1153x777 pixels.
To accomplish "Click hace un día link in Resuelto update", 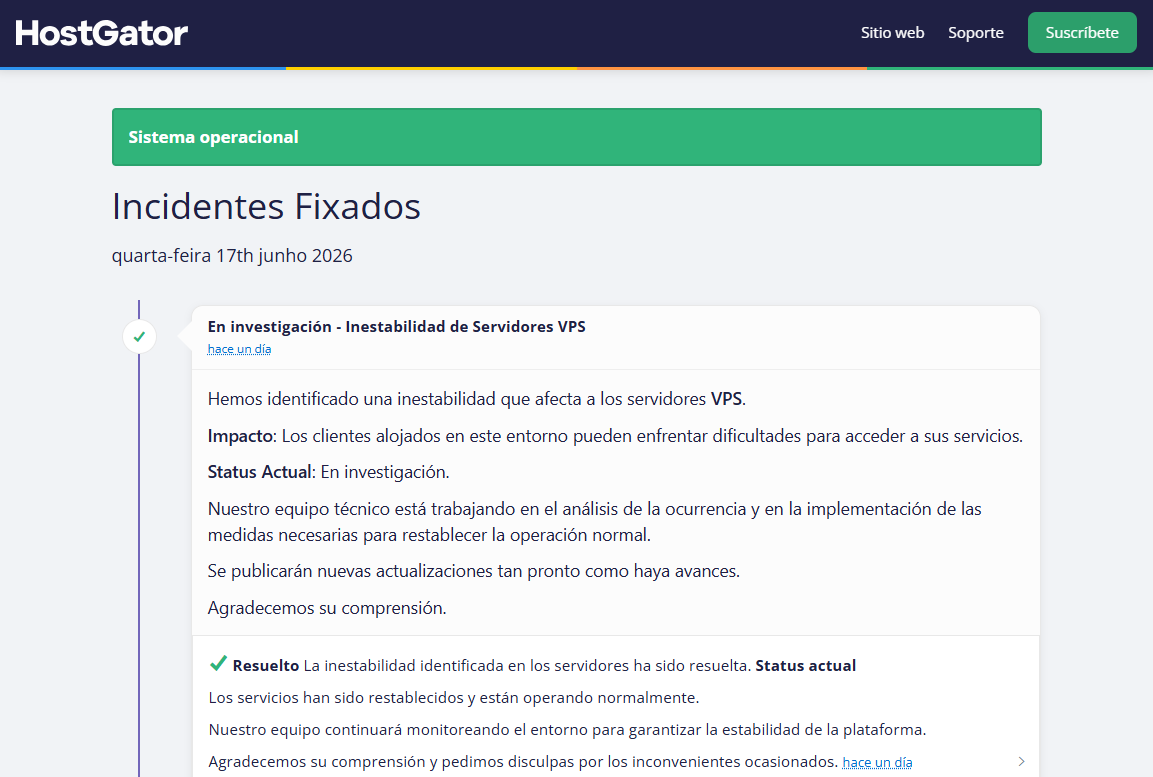I will (x=877, y=762).
